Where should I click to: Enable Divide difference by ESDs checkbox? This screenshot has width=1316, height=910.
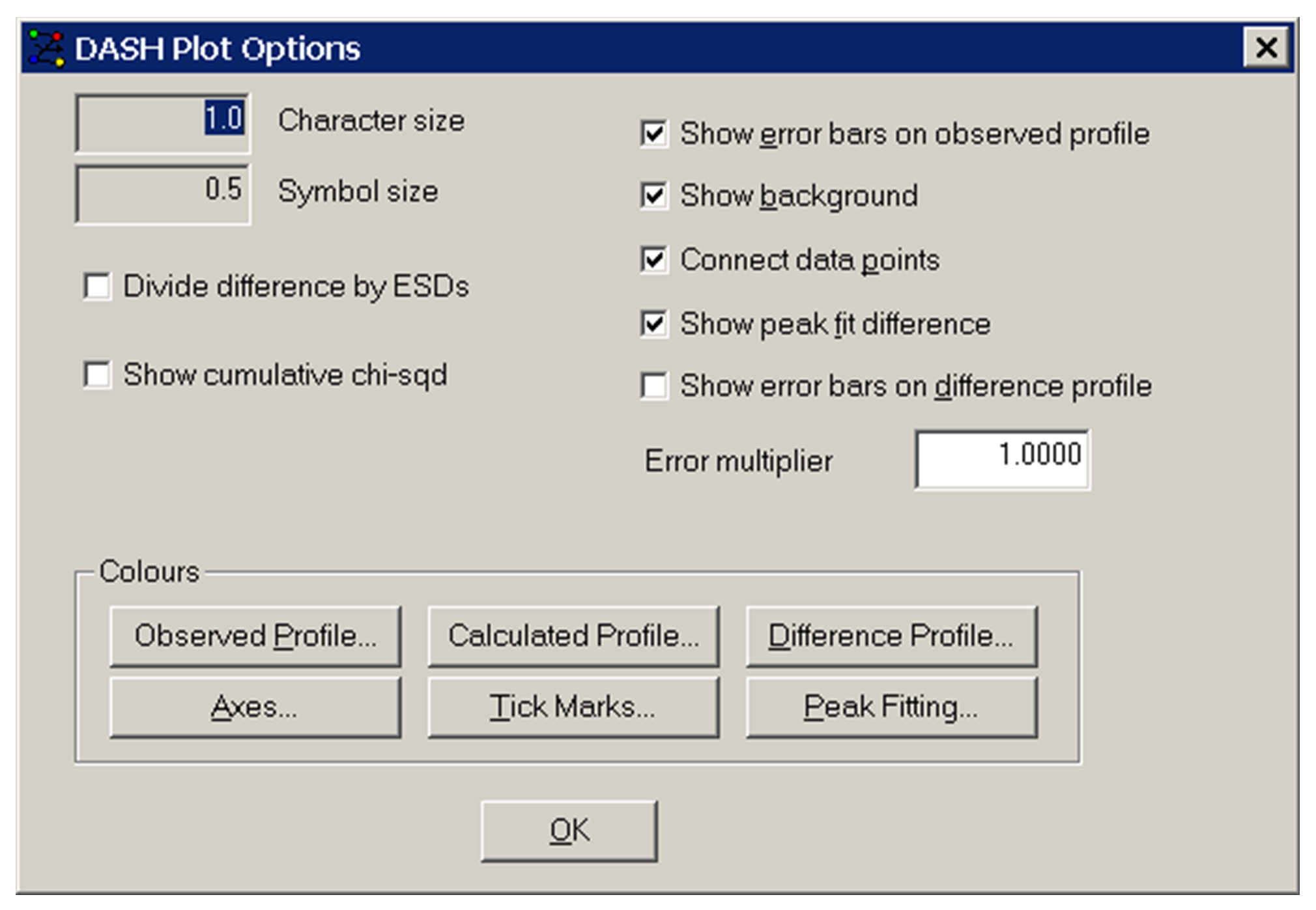(x=98, y=287)
